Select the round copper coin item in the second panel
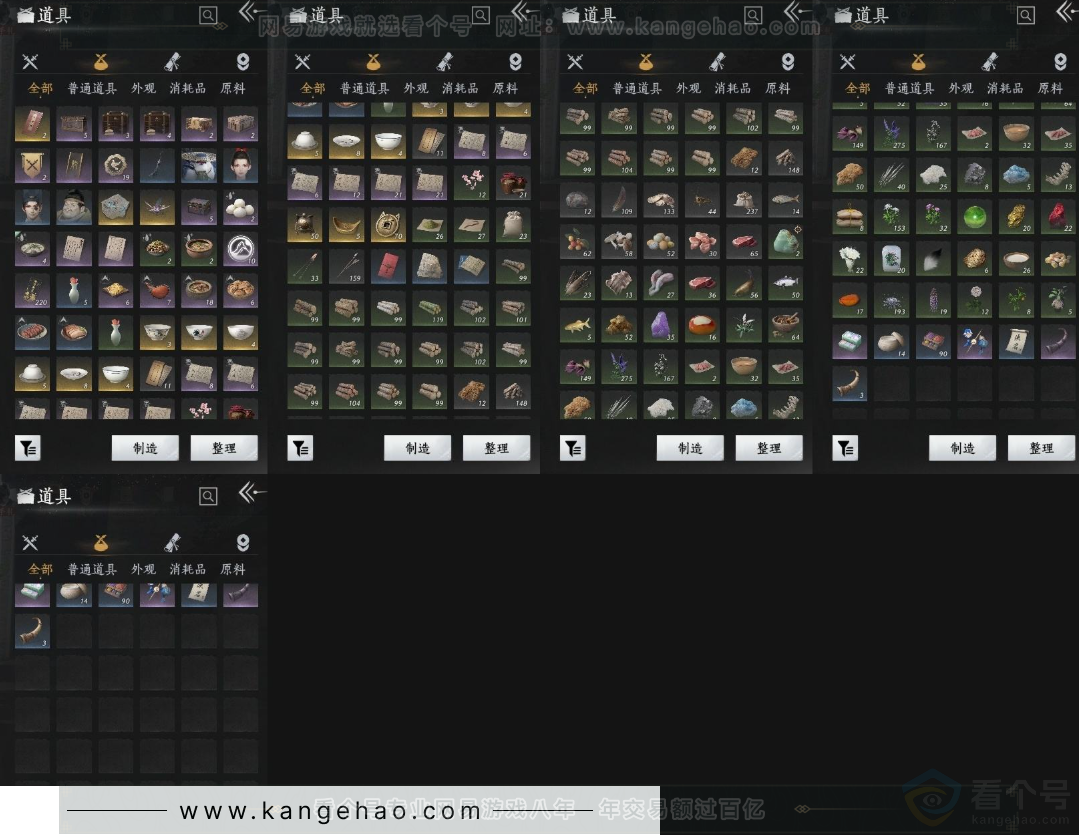Screen dimensions: 1079x835 [388, 224]
